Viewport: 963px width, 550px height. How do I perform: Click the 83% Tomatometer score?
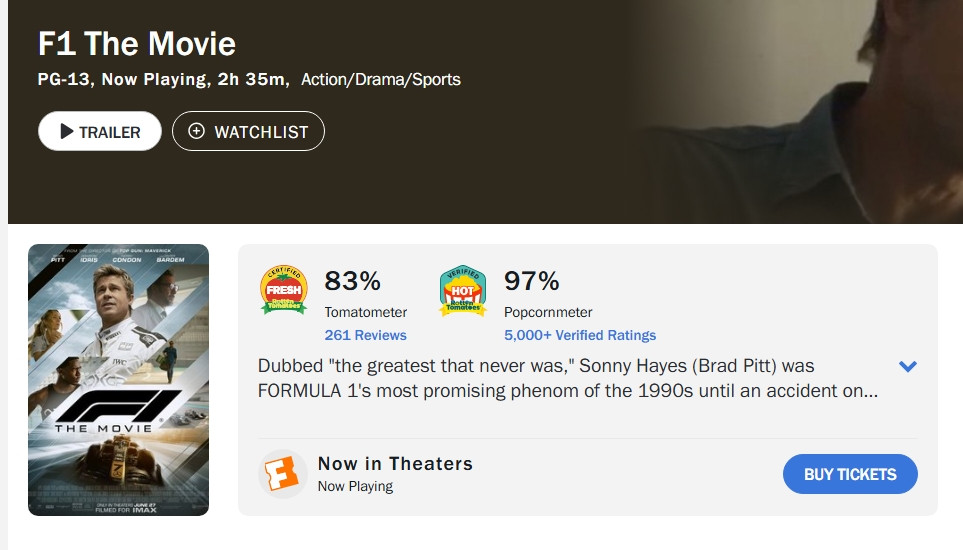tap(352, 281)
